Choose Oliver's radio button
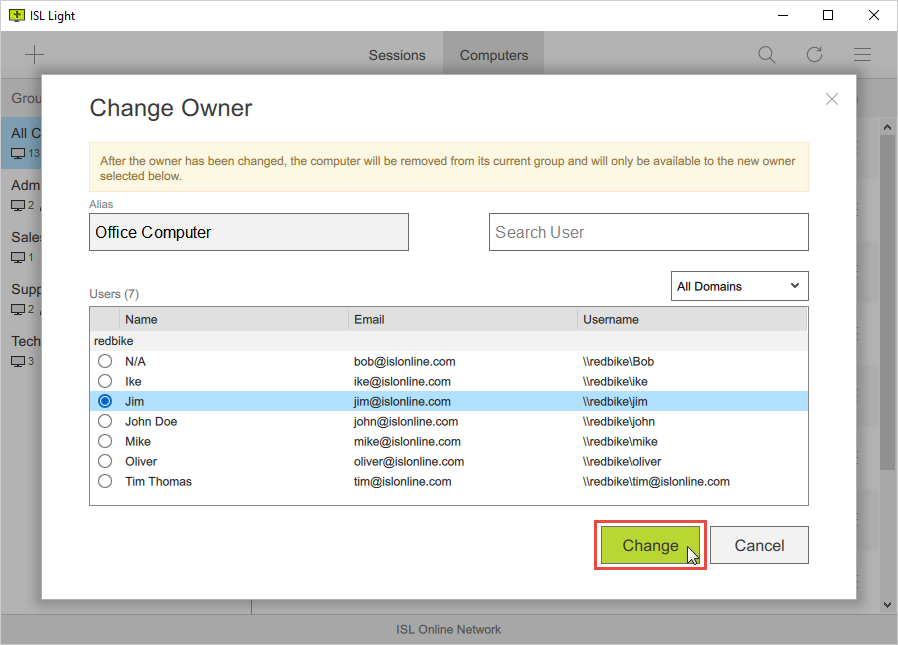This screenshot has width=898, height=645. click(x=105, y=461)
